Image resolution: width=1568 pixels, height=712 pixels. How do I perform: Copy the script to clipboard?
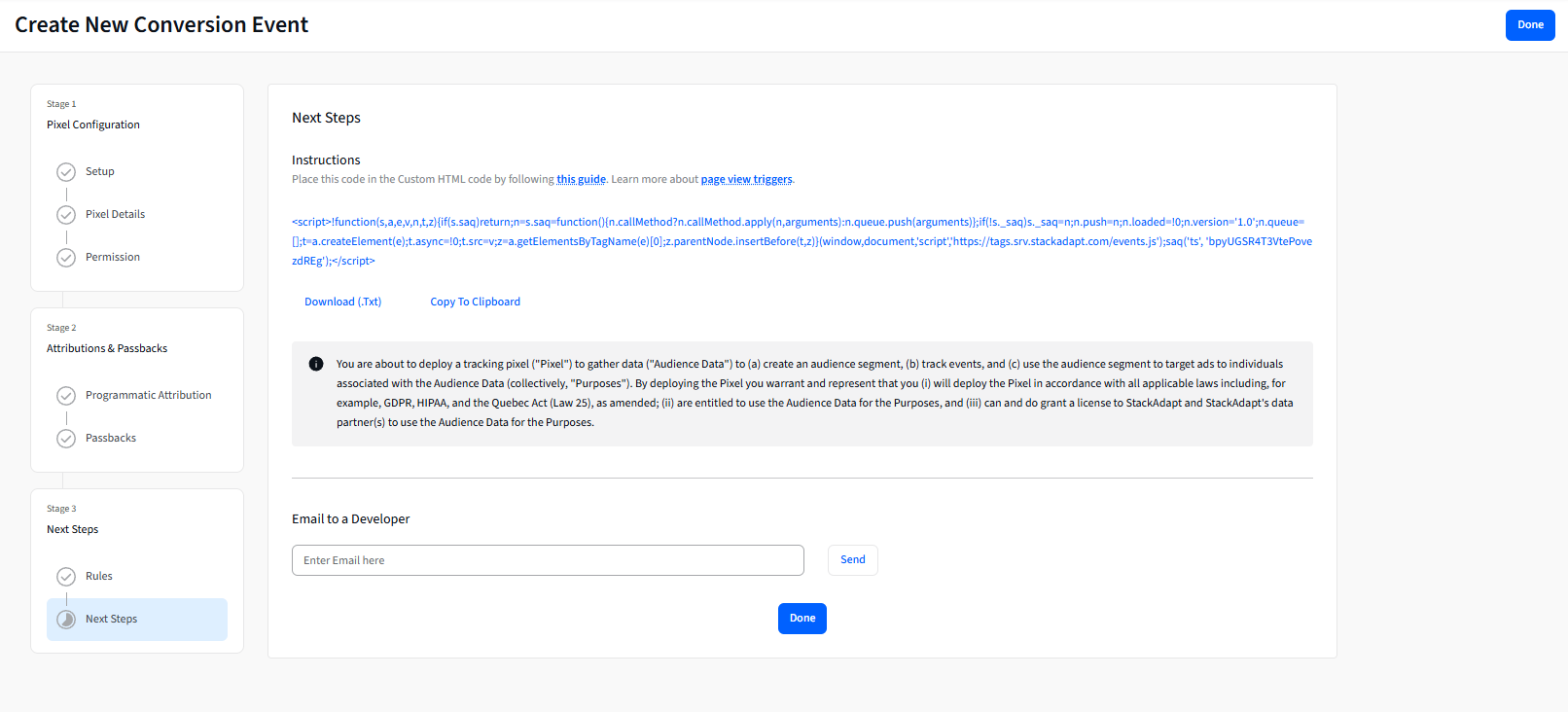[x=475, y=302]
